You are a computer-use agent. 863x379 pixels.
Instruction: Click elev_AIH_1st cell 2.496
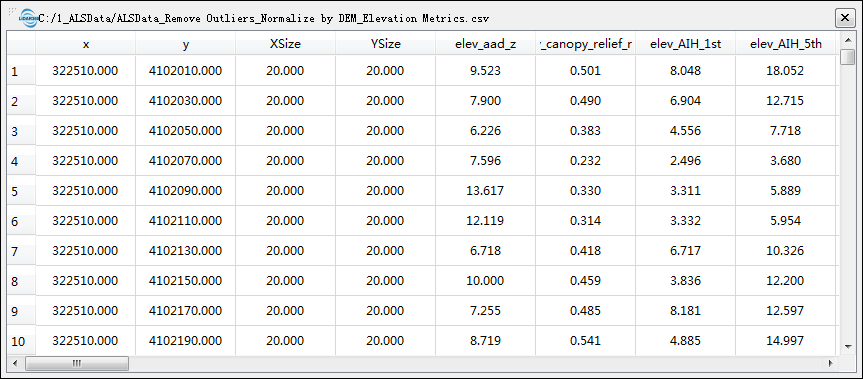point(685,161)
